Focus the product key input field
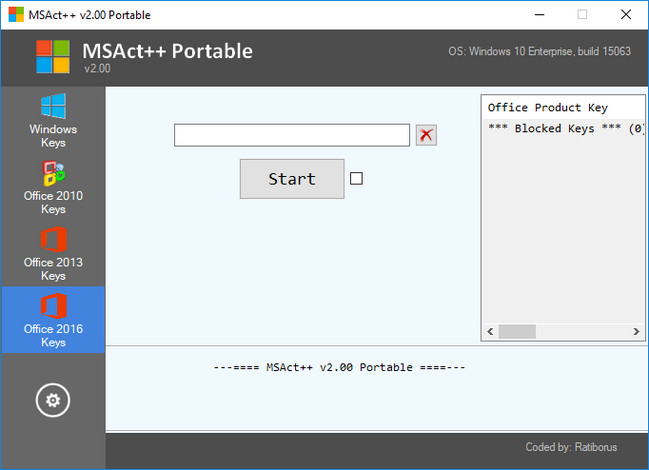This screenshot has width=649, height=470. click(291, 135)
